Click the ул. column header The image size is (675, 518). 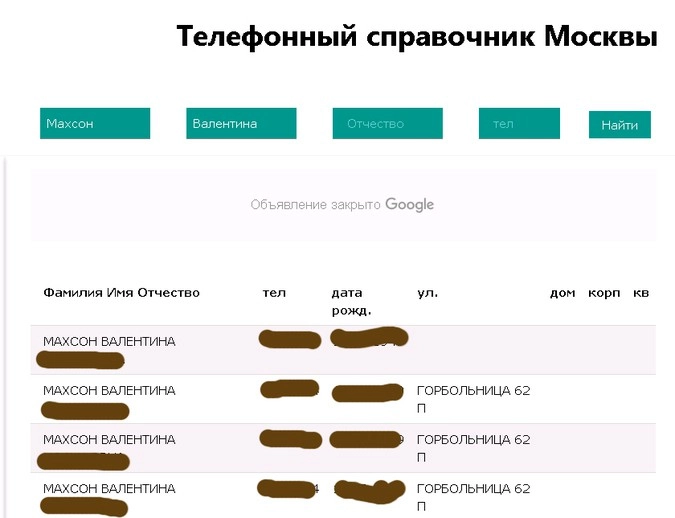427,293
